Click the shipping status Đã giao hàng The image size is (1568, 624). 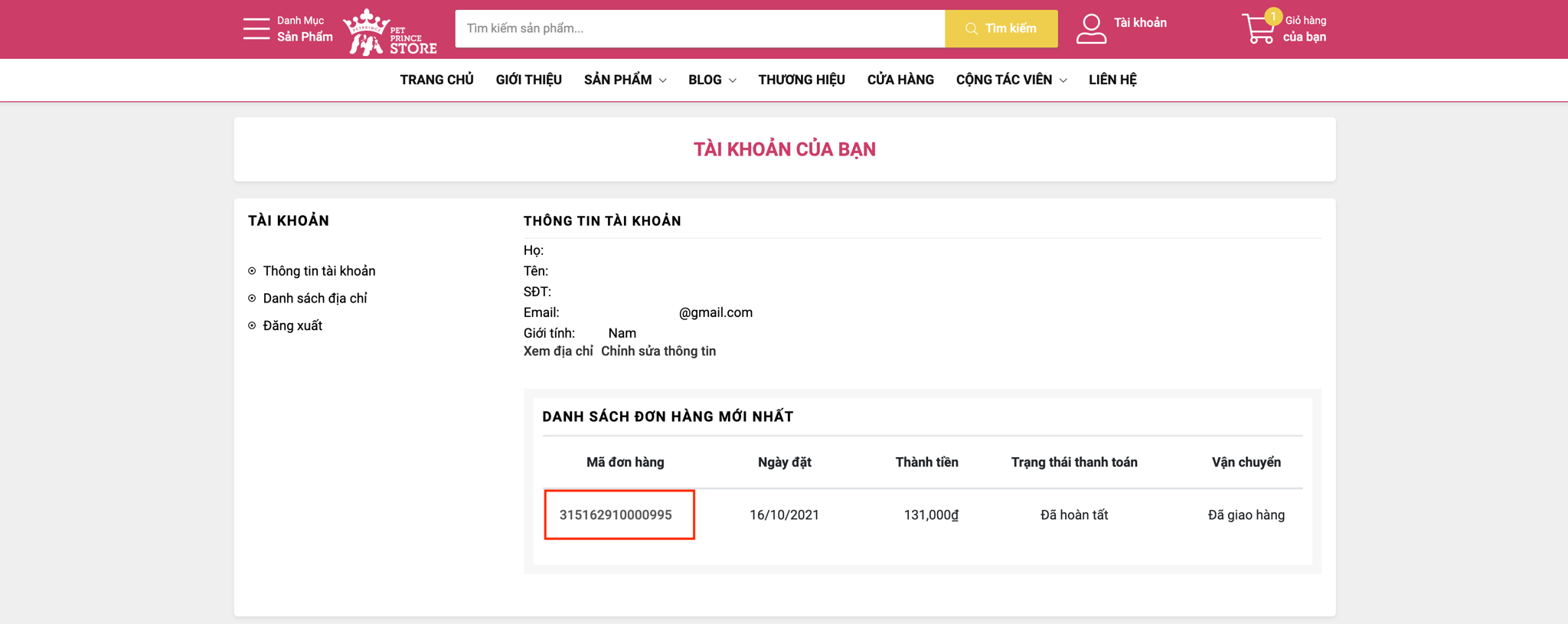click(x=1246, y=515)
